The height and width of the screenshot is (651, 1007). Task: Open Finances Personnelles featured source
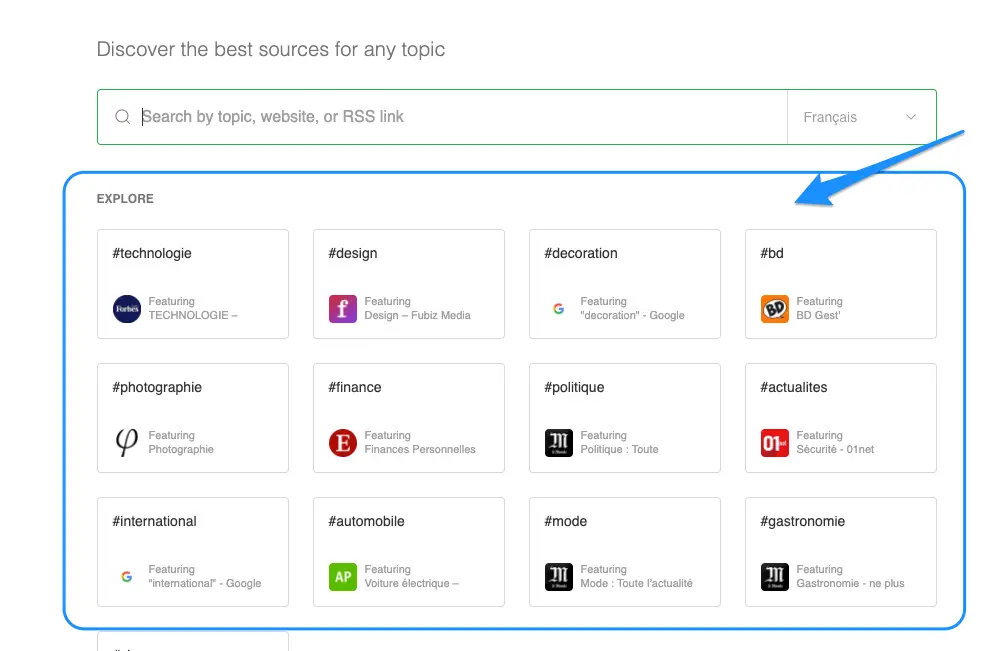point(420,449)
